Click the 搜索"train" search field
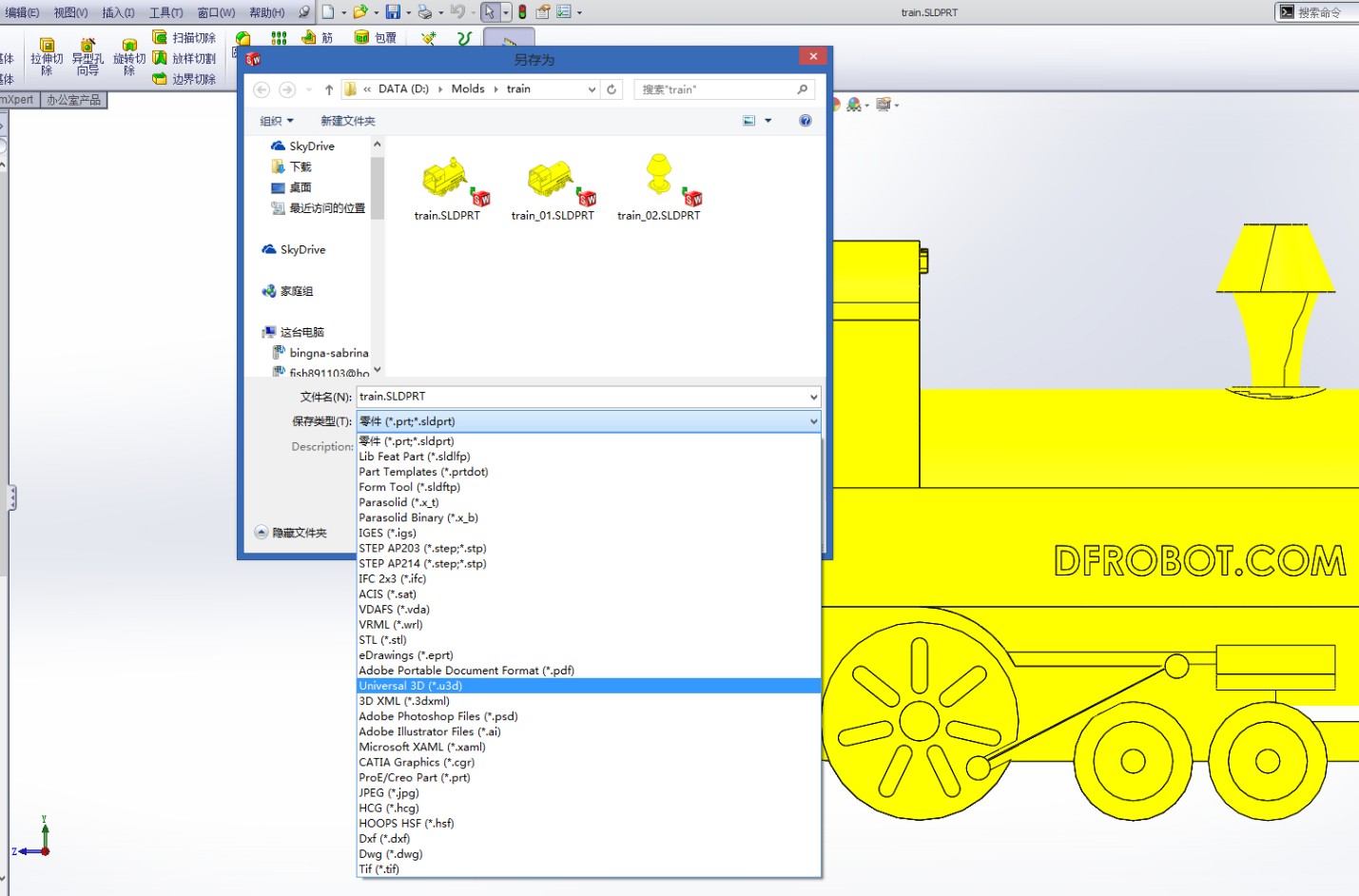Viewport: 1359px width, 896px height. click(726, 89)
